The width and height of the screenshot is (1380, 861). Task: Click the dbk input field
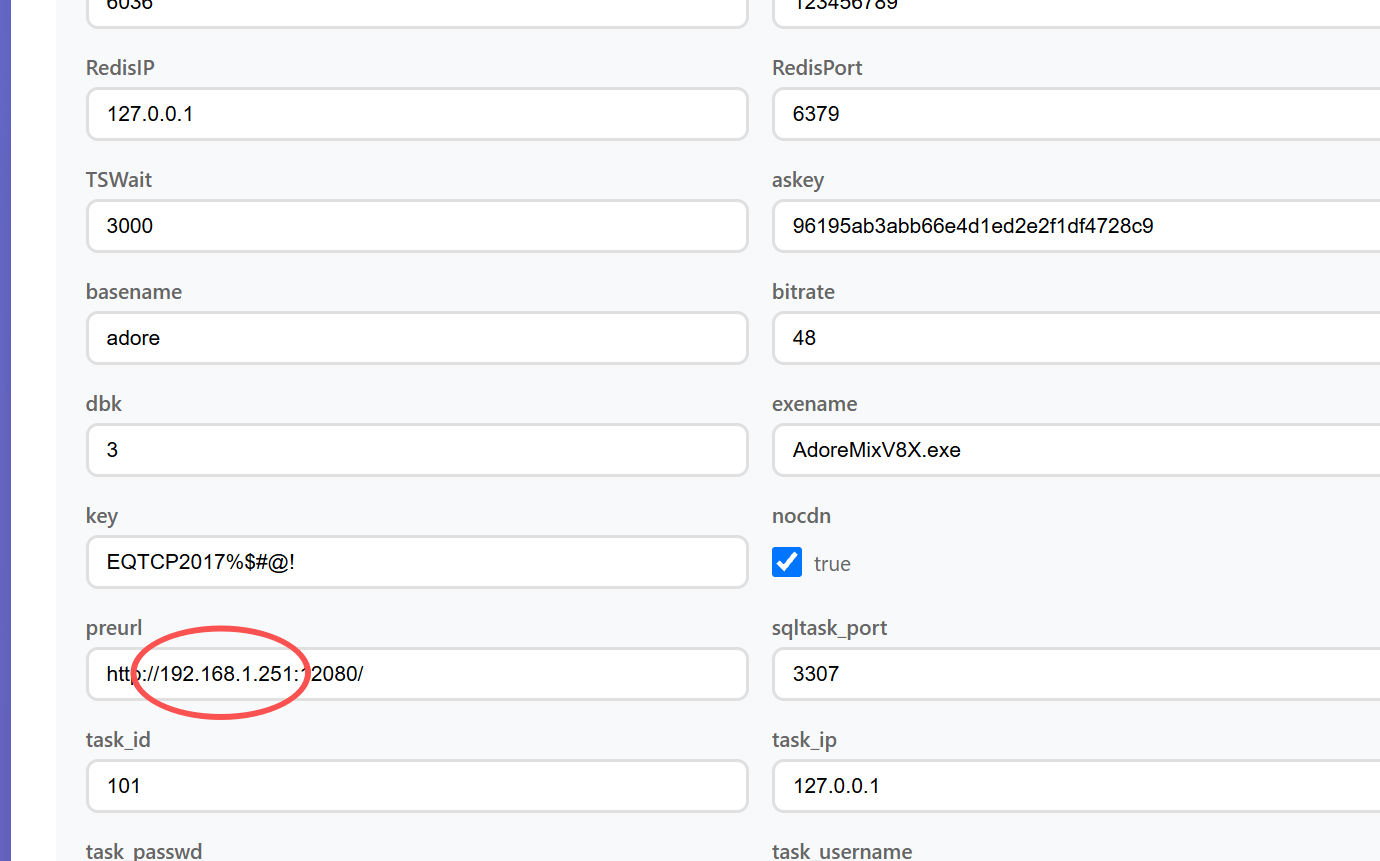click(417, 450)
